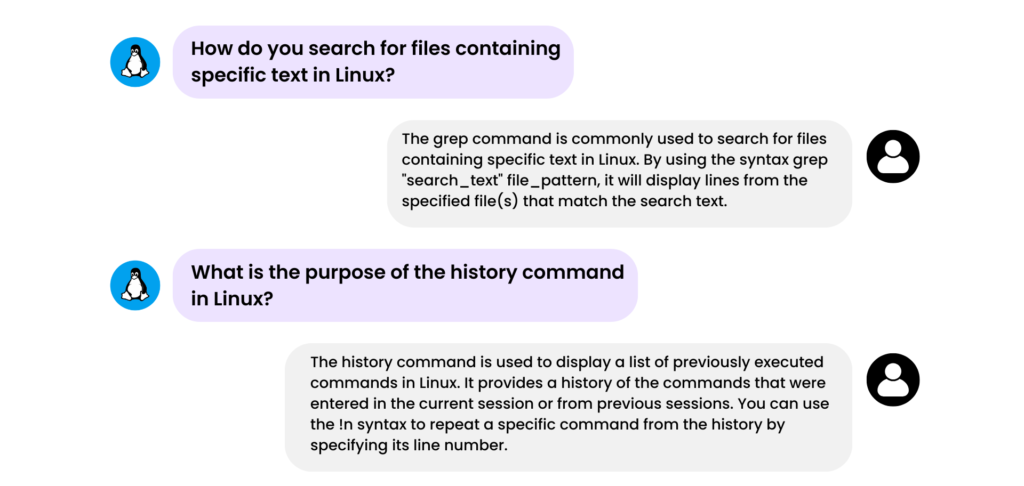The height and width of the screenshot is (486, 1024).
Task: Click the "!n" syntax text in the history answer
Action: (x=347, y=425)
